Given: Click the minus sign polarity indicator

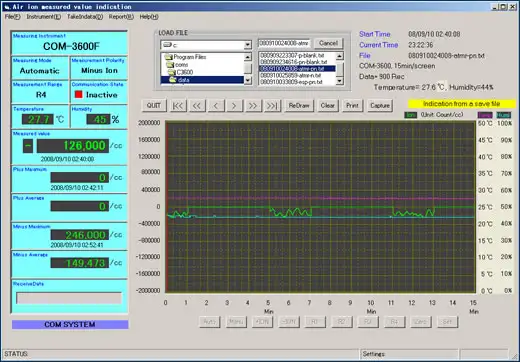Looking at the screenshot, I should click(x=28, y=146).
